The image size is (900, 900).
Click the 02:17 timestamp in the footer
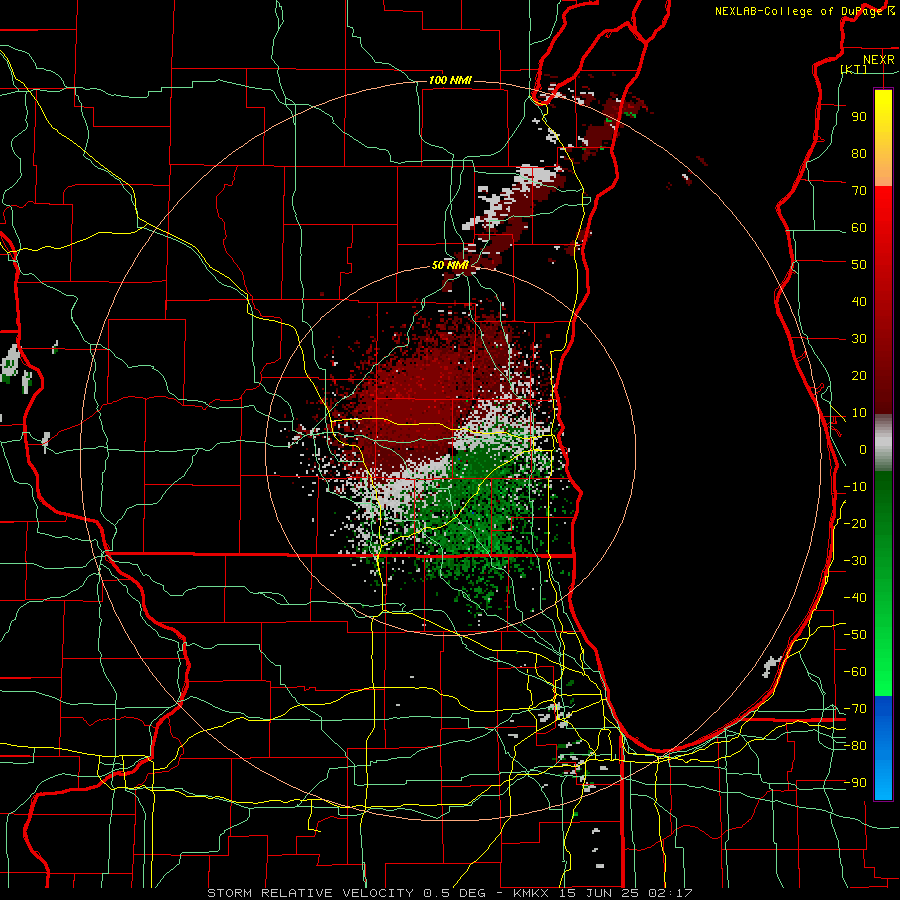670,893
